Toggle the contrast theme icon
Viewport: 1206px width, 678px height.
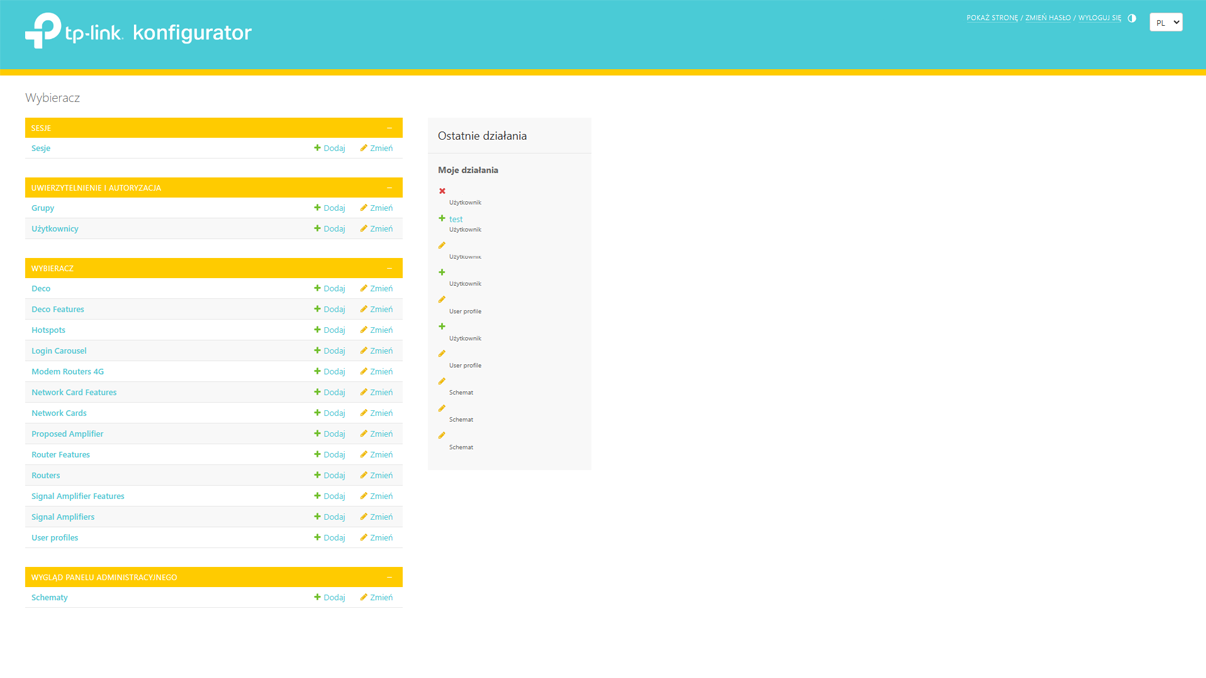point(1132,18)
